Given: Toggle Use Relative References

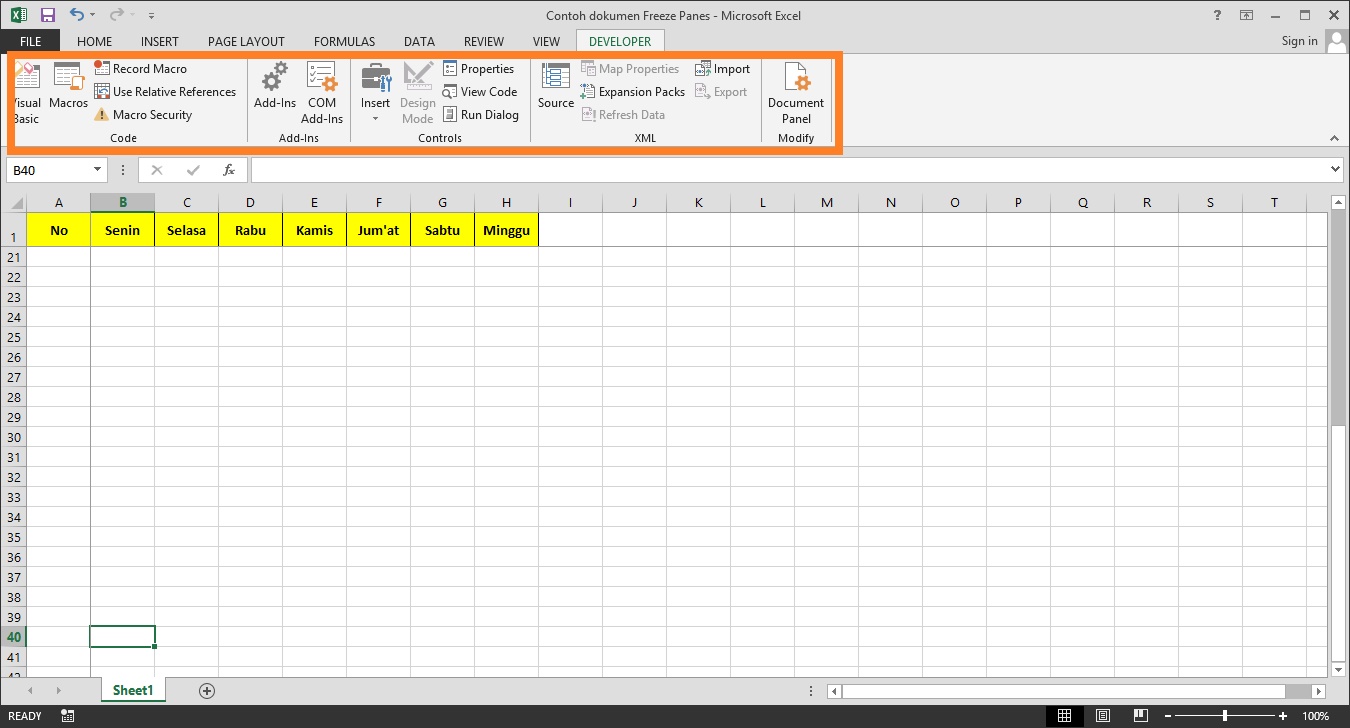Looking at the screenshot, I should [166, 92].
